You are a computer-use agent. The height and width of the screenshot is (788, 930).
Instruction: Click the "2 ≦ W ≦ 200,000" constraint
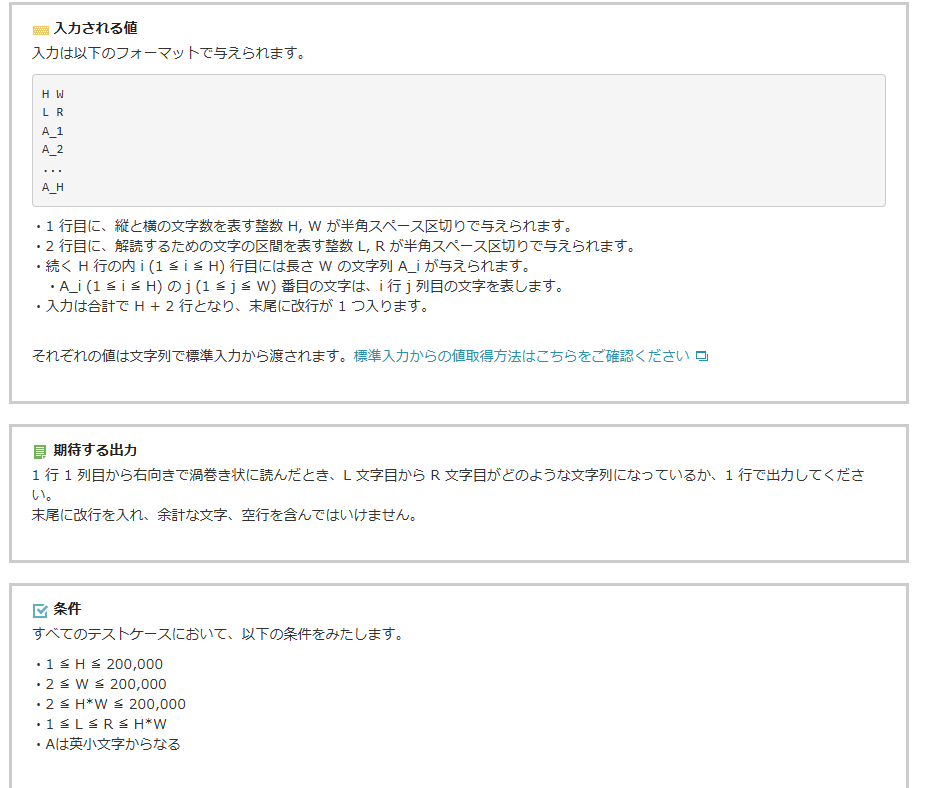pyautogui.click(x=105, y=684)
